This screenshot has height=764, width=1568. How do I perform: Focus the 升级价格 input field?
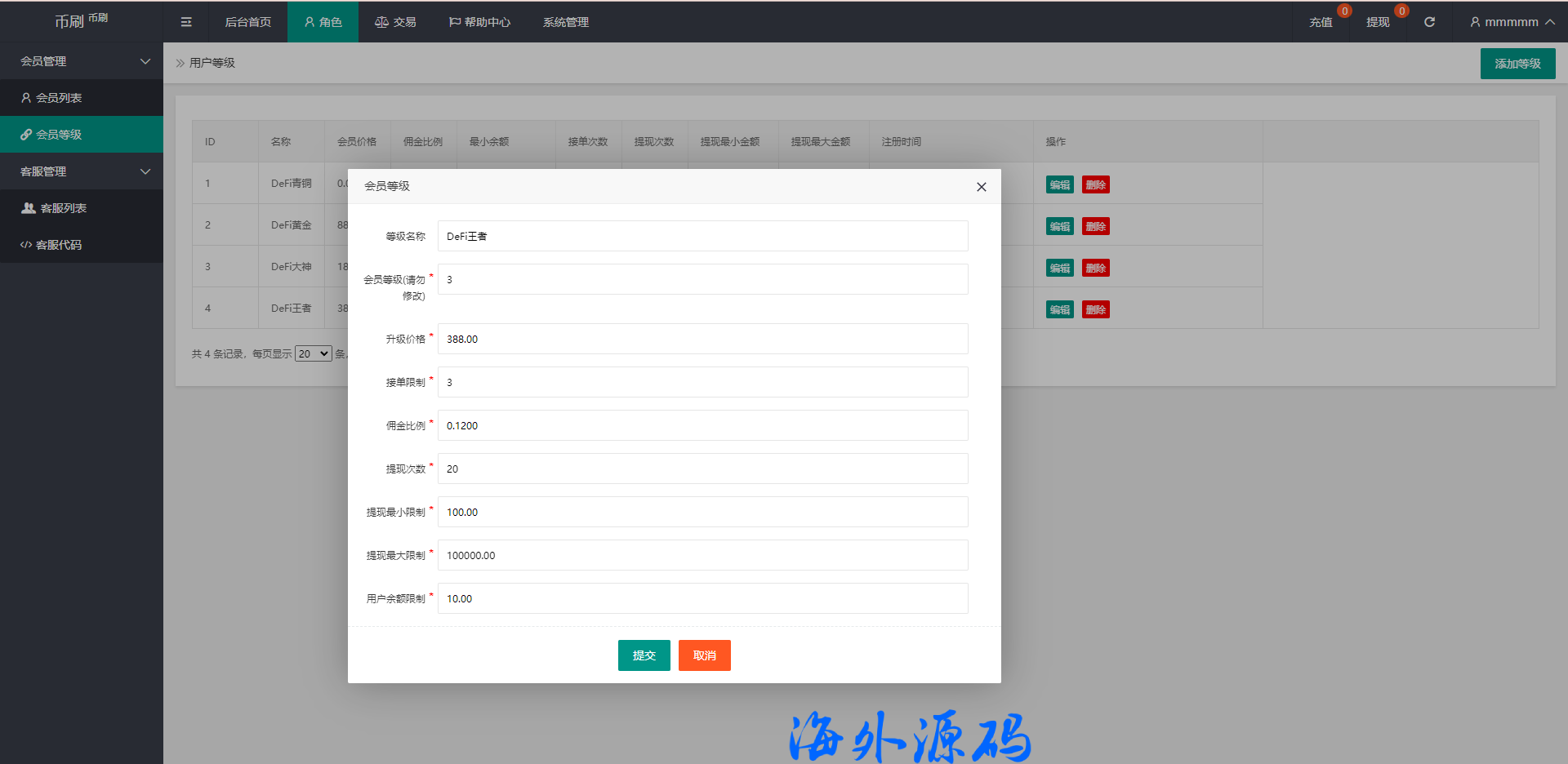(x=702, y=339)
